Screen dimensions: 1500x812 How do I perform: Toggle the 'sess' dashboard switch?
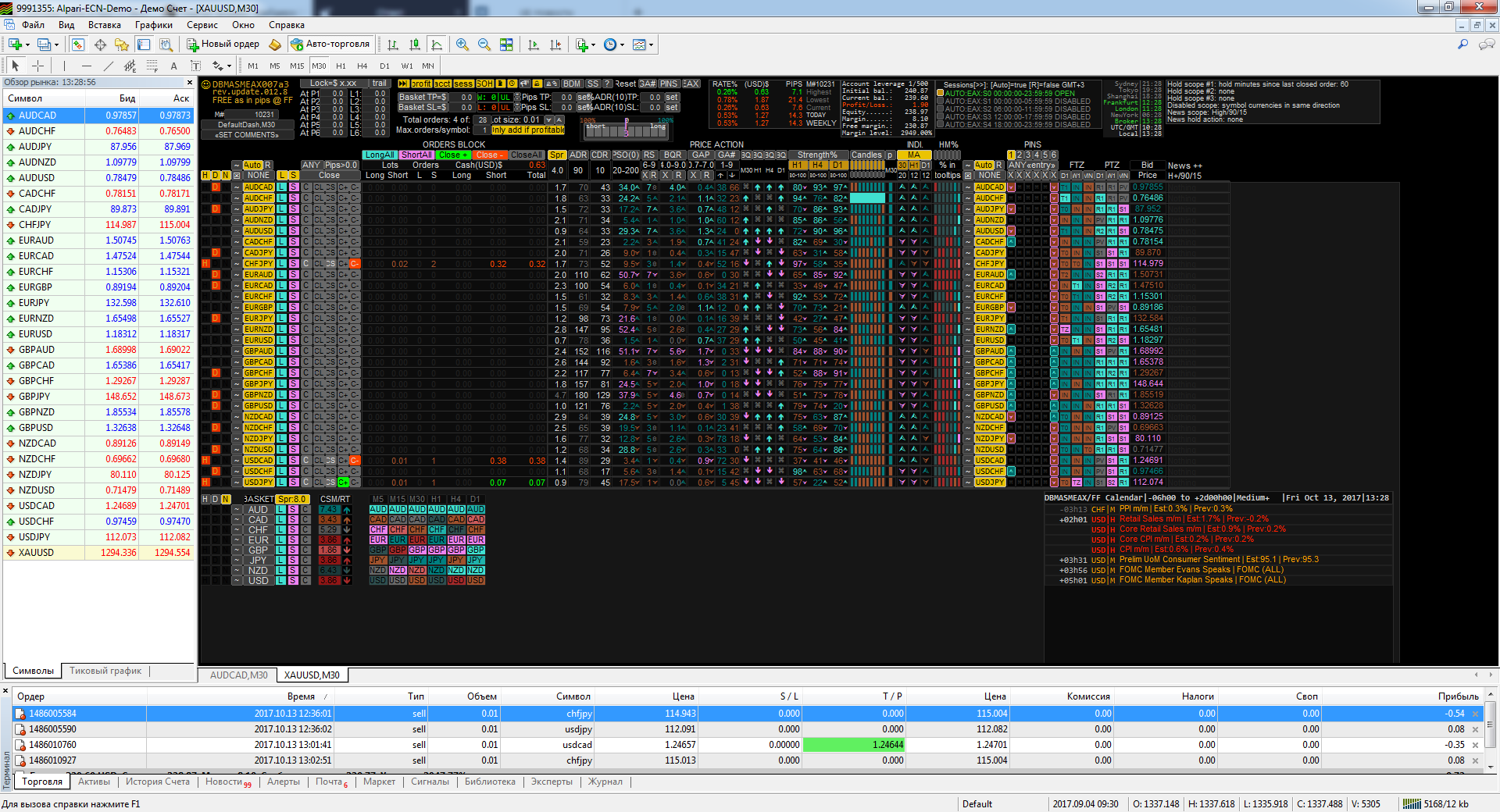463,84
